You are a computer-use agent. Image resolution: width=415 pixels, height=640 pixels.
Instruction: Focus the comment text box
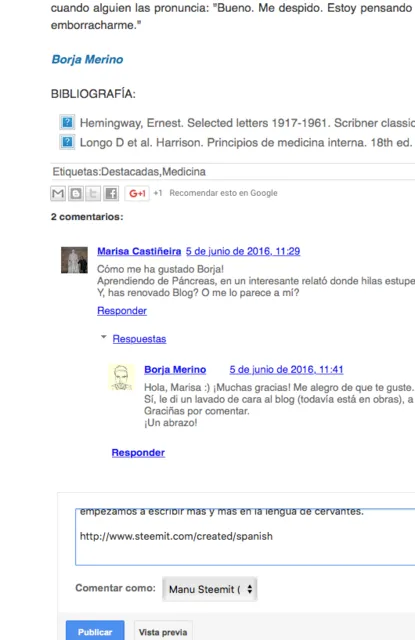pyautogui.click(x=245, y=537)
